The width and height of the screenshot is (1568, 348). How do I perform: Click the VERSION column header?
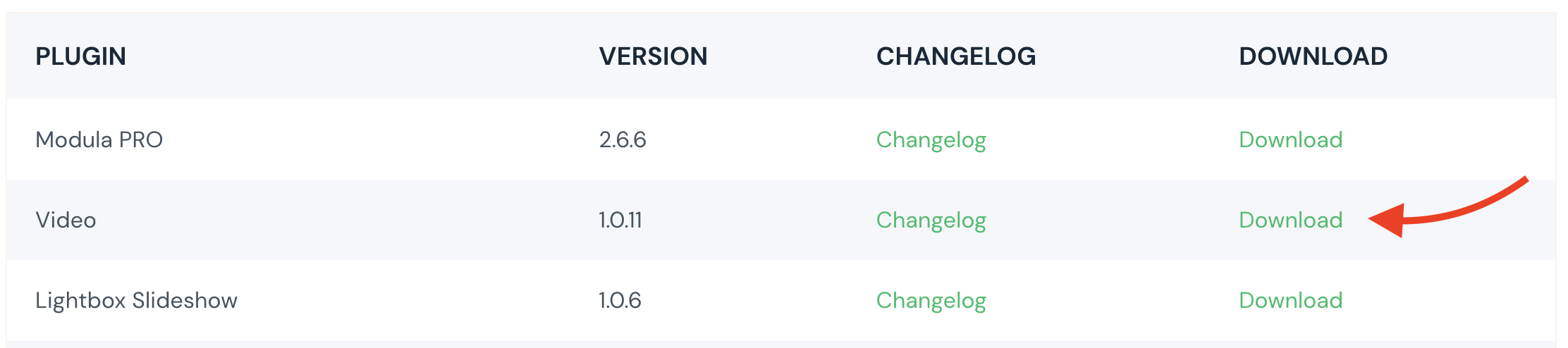pos(653,56)
